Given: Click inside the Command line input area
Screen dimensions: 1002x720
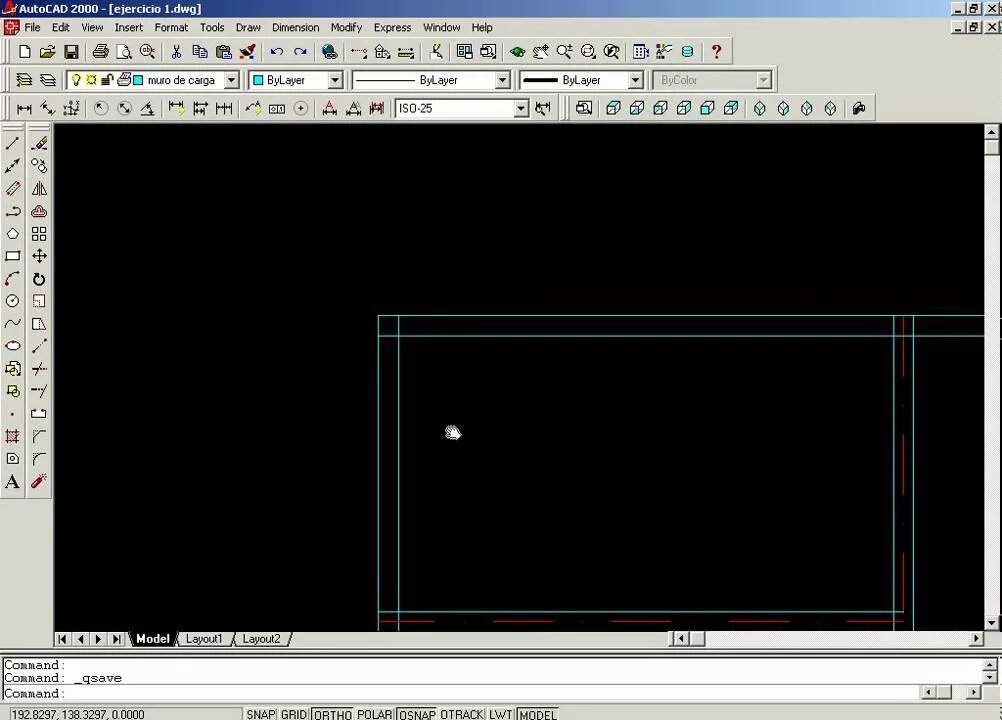Looking at the screenshot, I should (x=300, y=692).
